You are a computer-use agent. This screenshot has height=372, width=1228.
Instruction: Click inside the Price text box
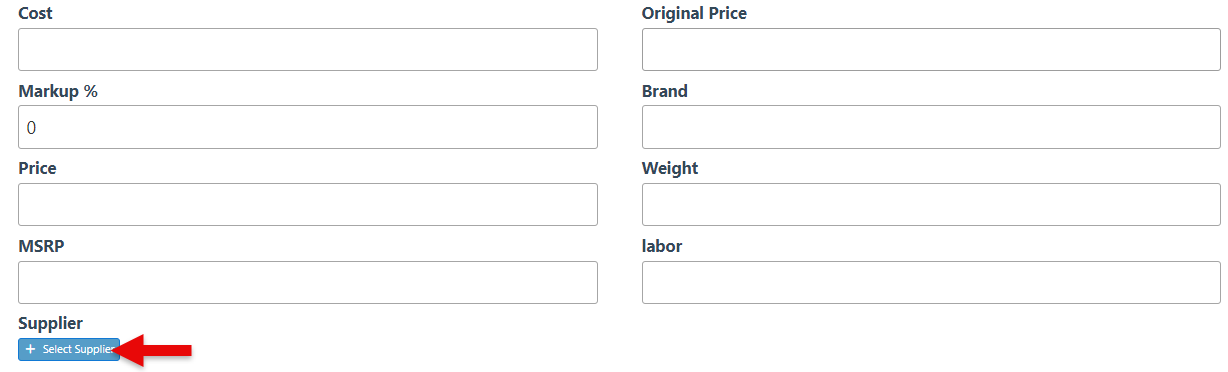[308, 204]
